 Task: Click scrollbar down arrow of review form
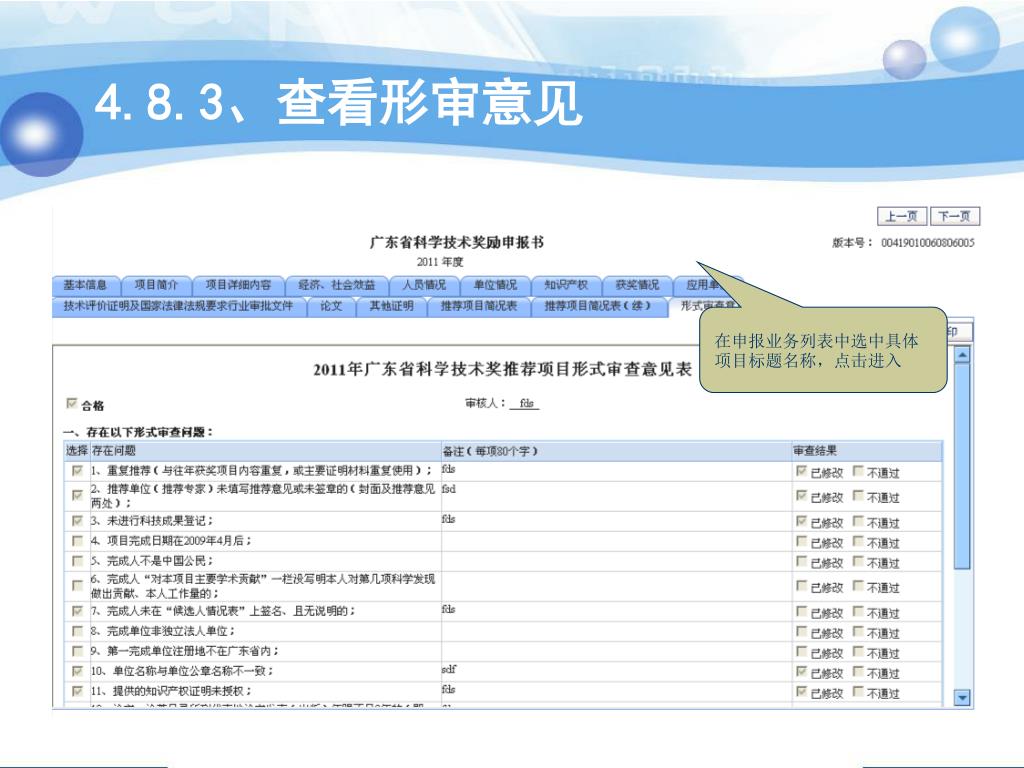coord(962,697)
